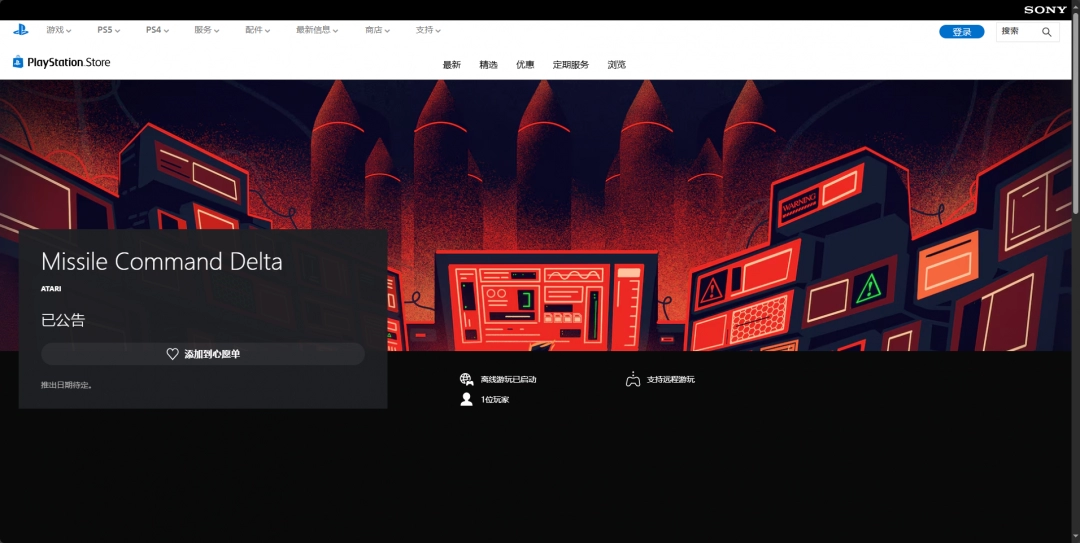Open the 最新信息 dropdown menu
The width and height of the screenshot is (1080, 543).
click(x=317, y=30)
